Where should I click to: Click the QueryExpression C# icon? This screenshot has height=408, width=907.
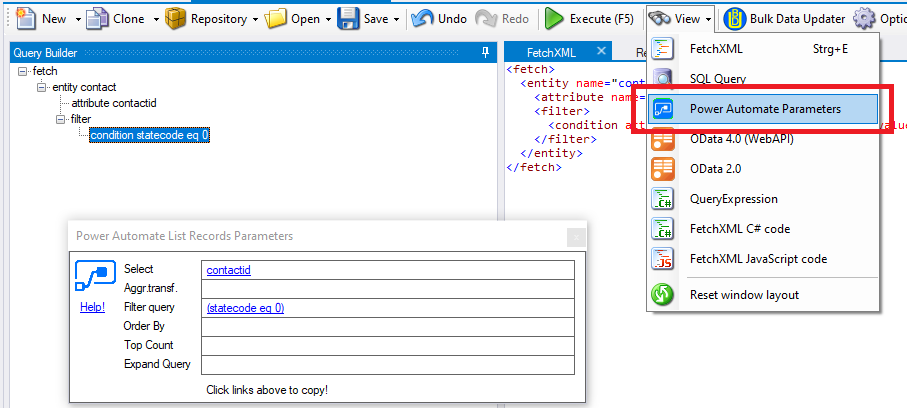[662, 199]
